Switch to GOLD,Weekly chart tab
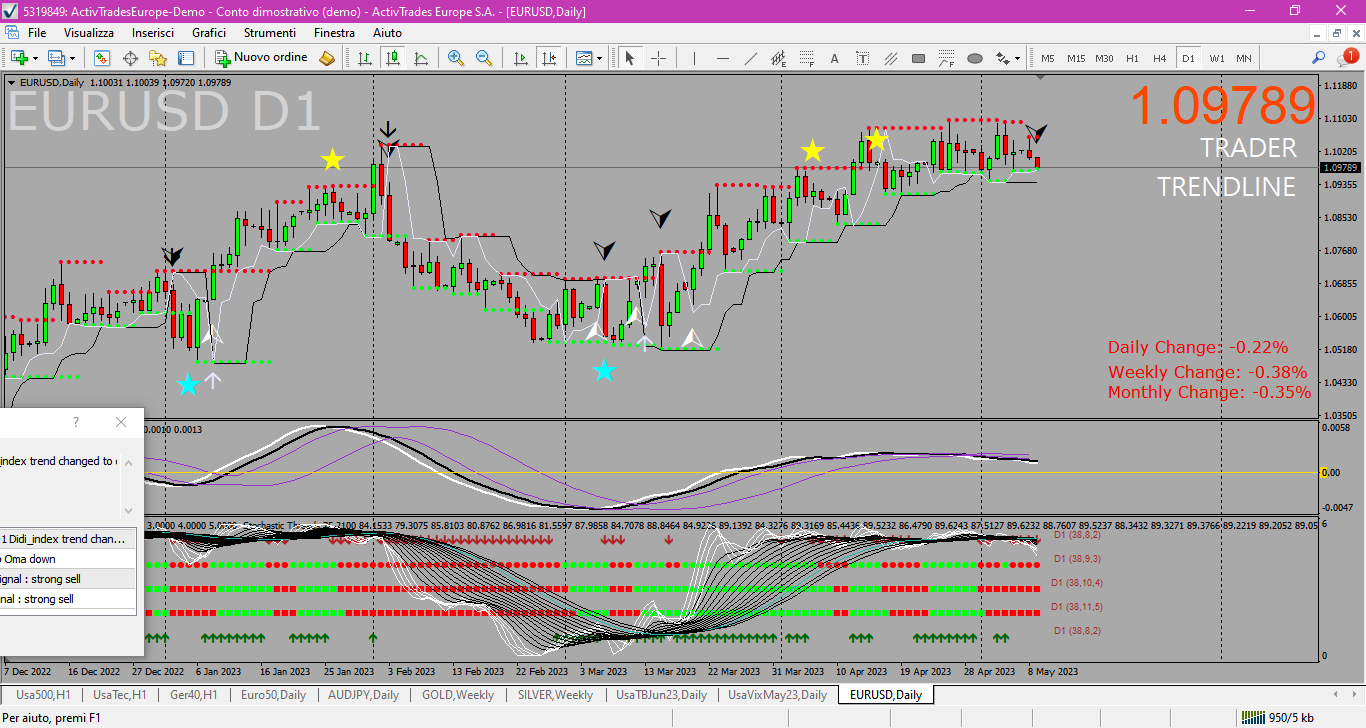1366x728 pixels. coord(458,695)
